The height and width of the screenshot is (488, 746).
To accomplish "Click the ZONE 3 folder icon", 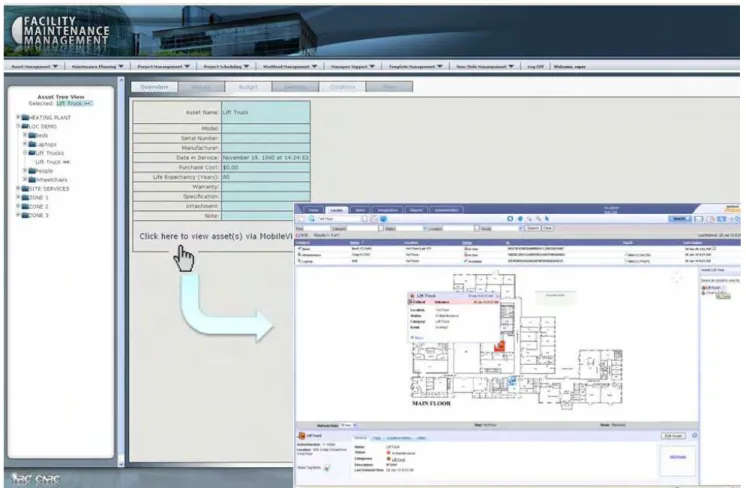I will 26,215.
